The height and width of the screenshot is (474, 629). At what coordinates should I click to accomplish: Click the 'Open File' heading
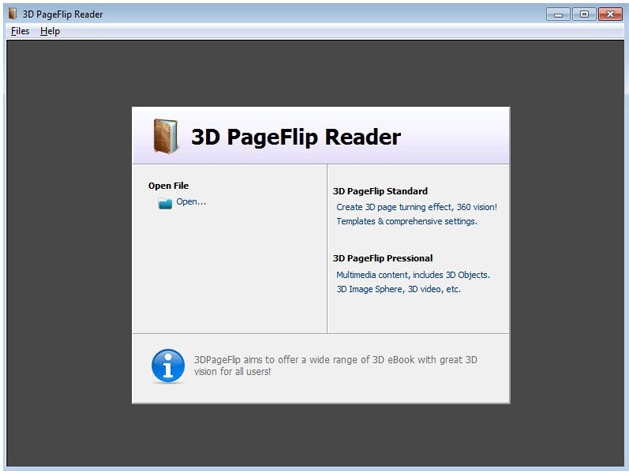point(168,186)
